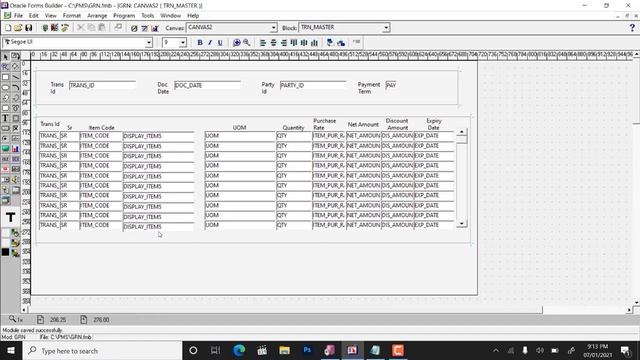The image size is (640, 360).
Task: Toggle bold formatting
Action: 200,42
